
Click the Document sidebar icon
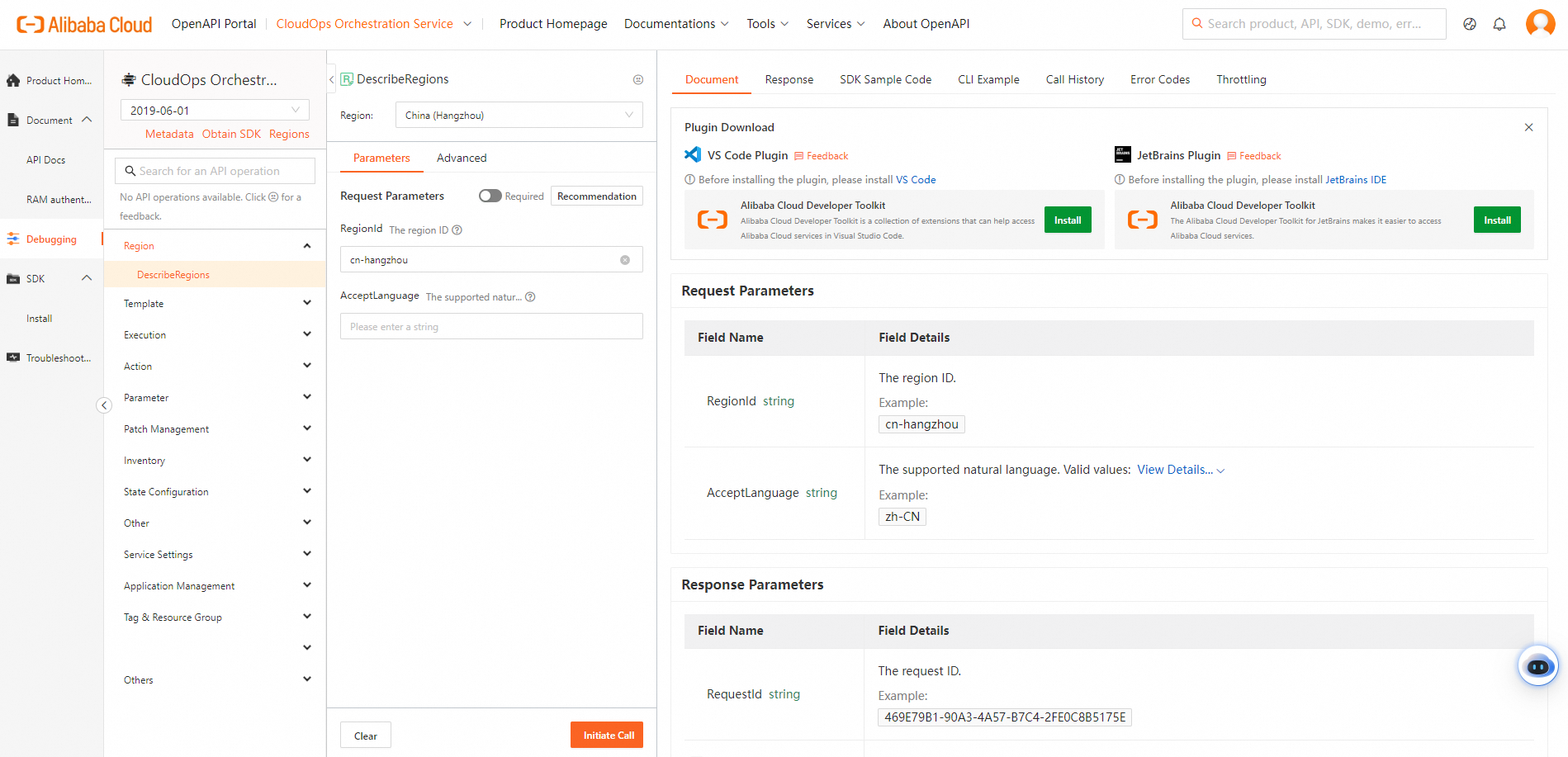coord(12,119)
